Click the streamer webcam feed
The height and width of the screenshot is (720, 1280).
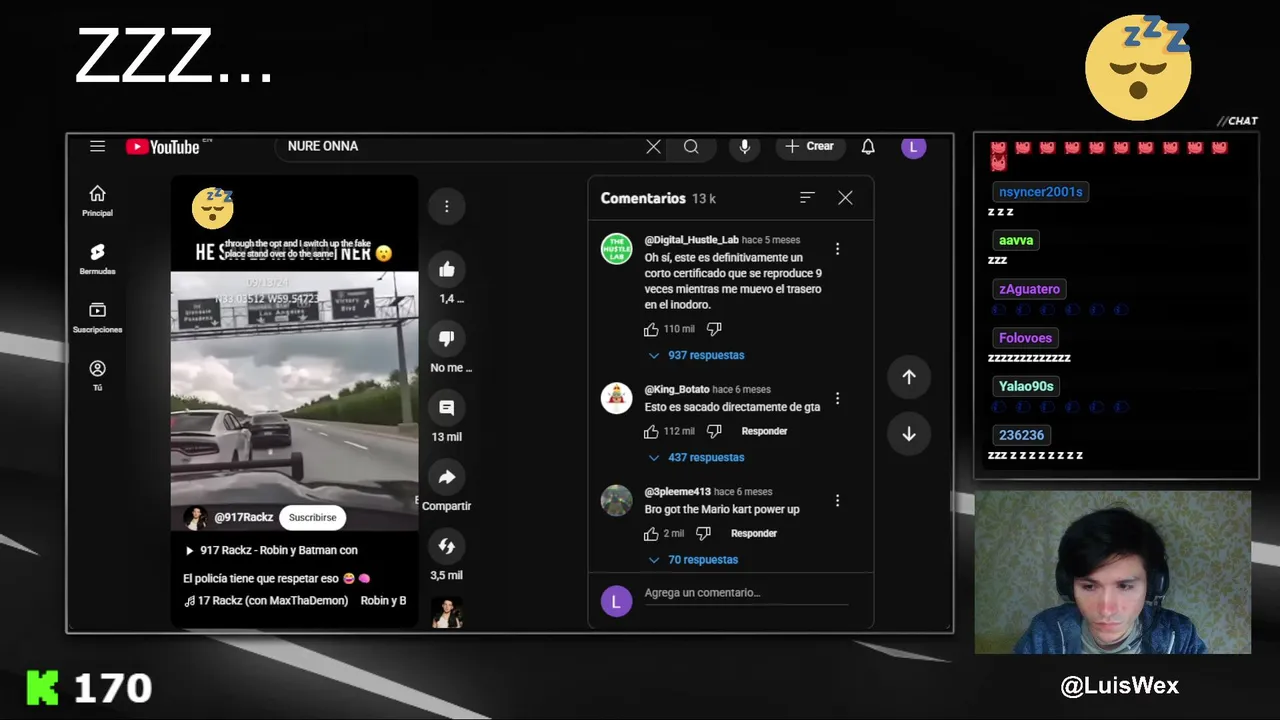click(x=1113, y=572)
